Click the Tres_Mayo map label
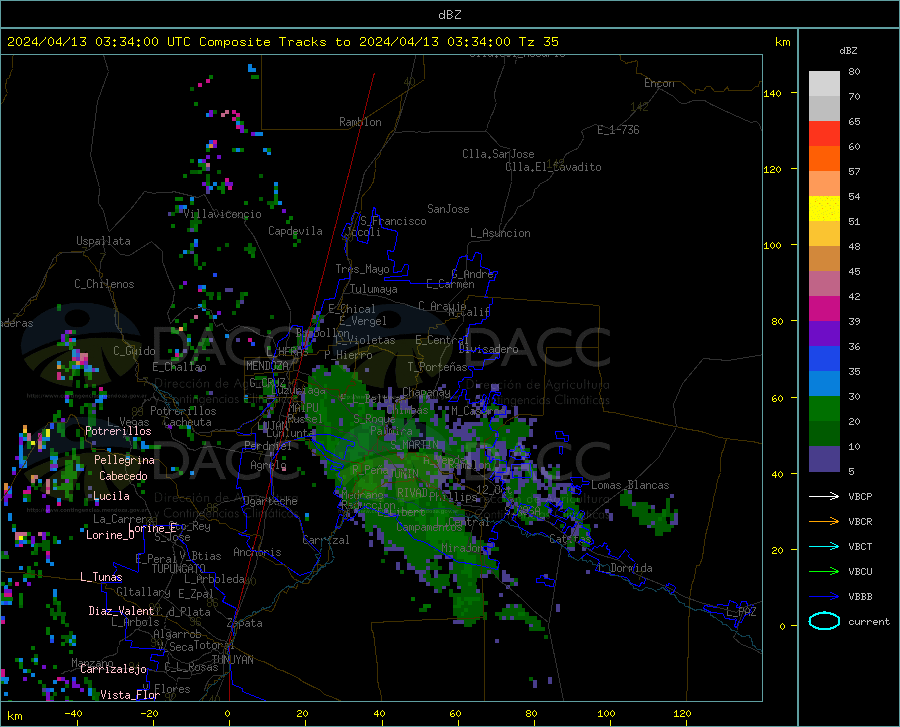Viewport: 900px width, 727px height. tap(362, 269)
